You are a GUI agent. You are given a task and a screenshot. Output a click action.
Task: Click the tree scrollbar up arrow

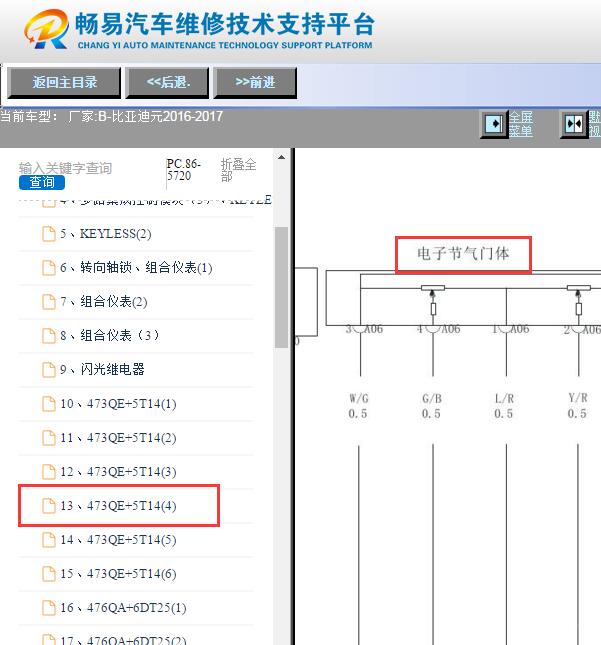point(281,158)
